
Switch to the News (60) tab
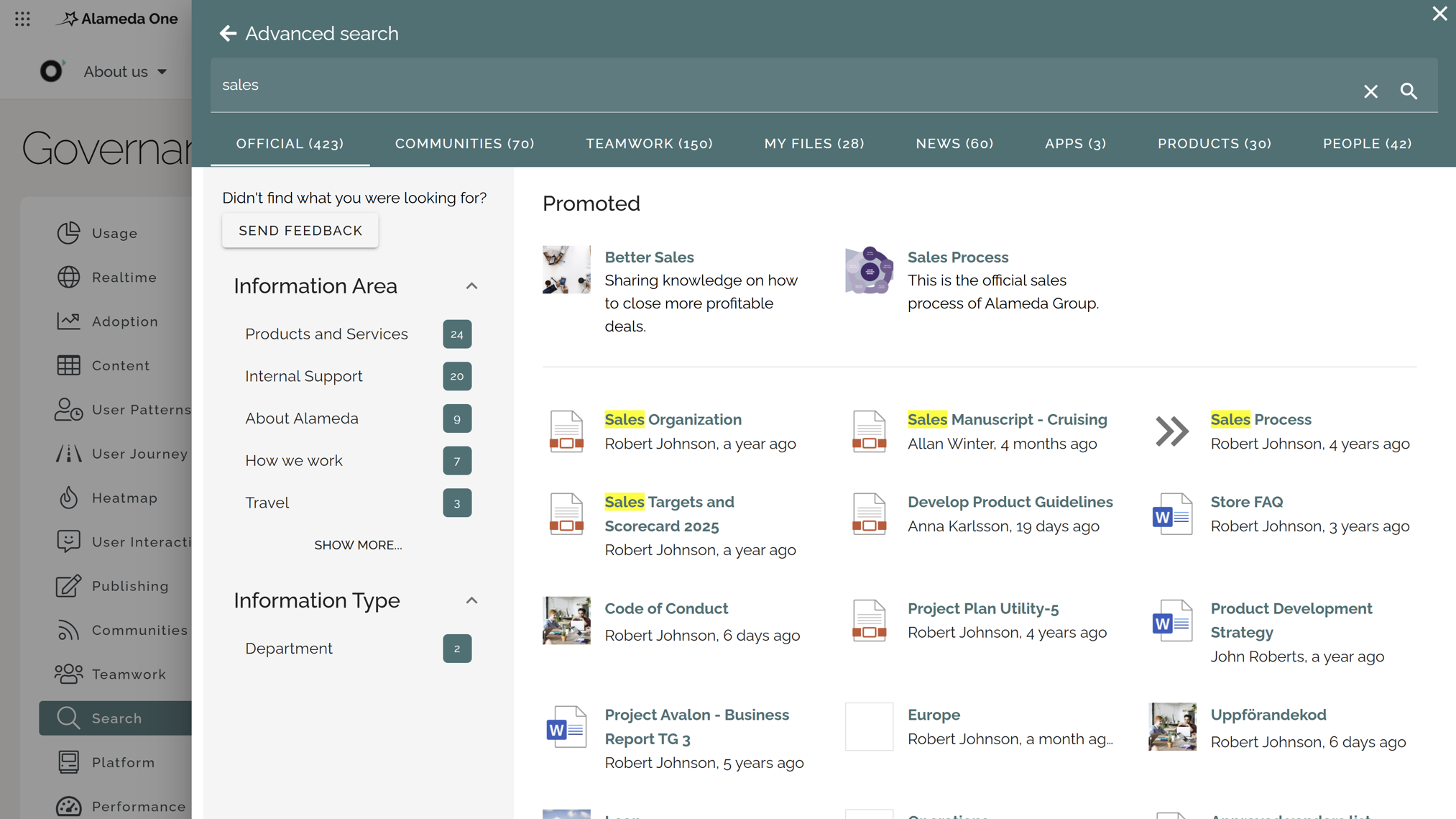pos(954,144)
